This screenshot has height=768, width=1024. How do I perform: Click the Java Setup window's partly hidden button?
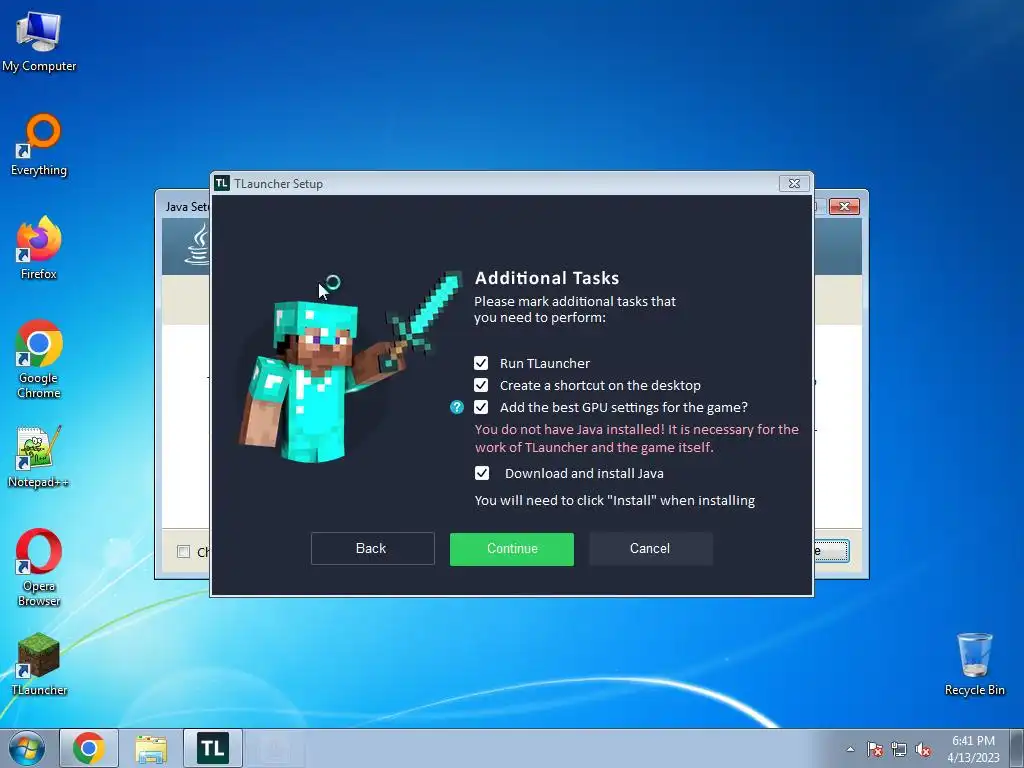pyautogui.click(x=831, y=551)
